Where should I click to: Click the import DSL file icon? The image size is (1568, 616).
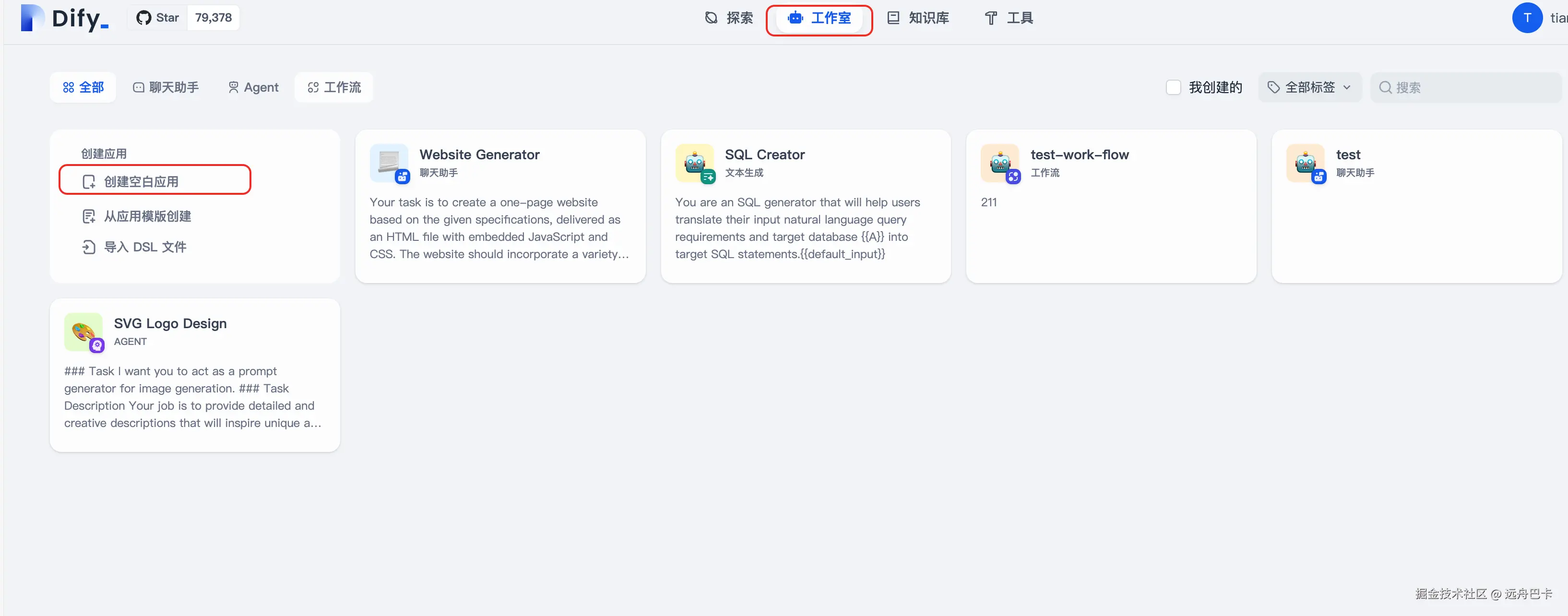[89, 247]
